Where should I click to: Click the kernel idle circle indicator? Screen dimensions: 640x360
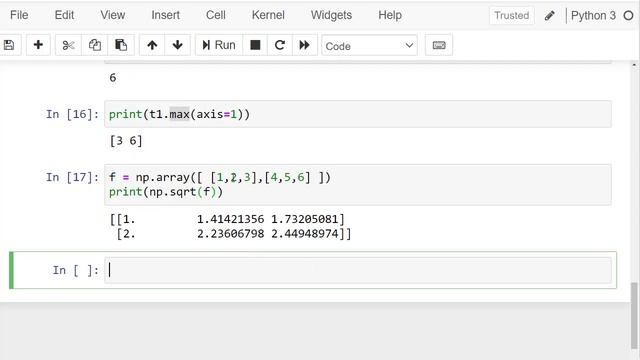628,16
